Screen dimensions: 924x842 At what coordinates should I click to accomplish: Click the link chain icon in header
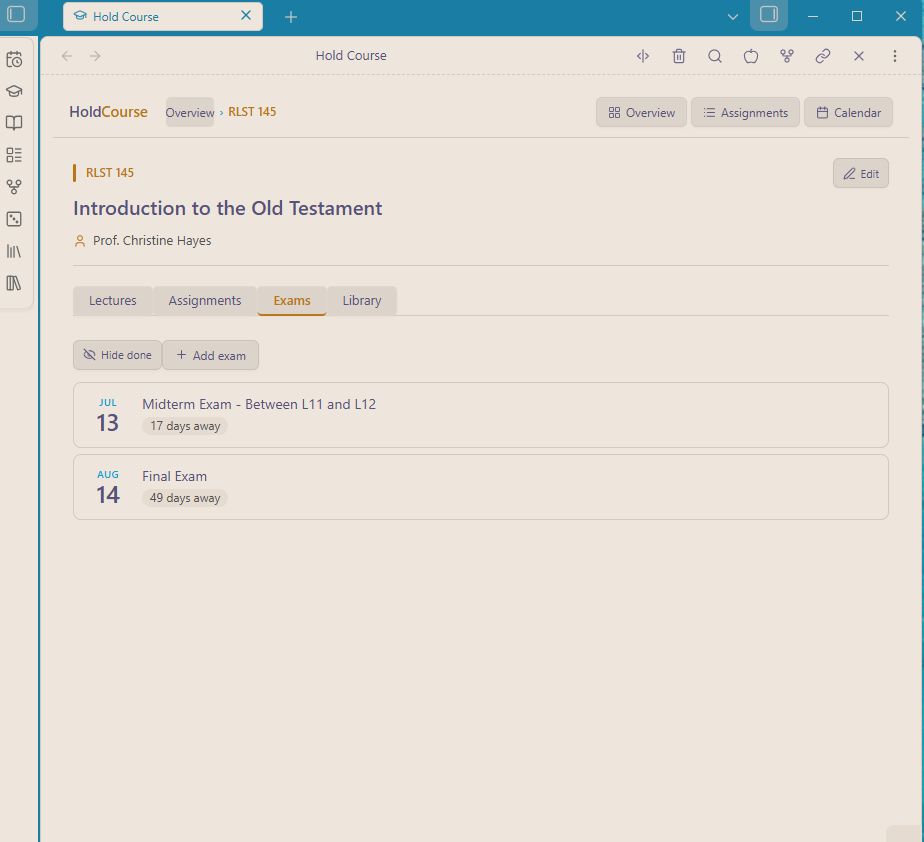click(823, 56)
